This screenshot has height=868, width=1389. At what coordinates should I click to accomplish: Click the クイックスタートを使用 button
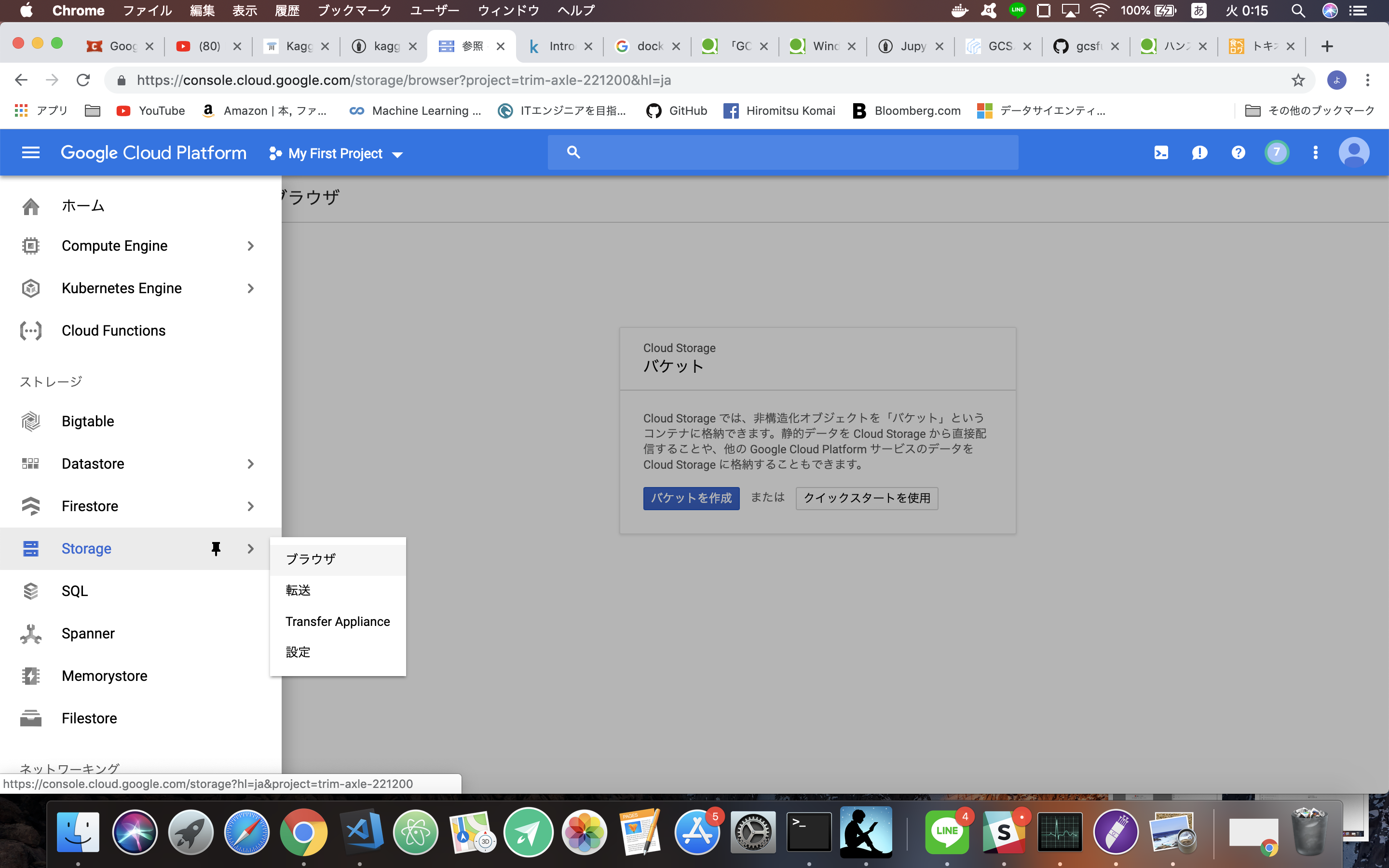tap(867, 498)
